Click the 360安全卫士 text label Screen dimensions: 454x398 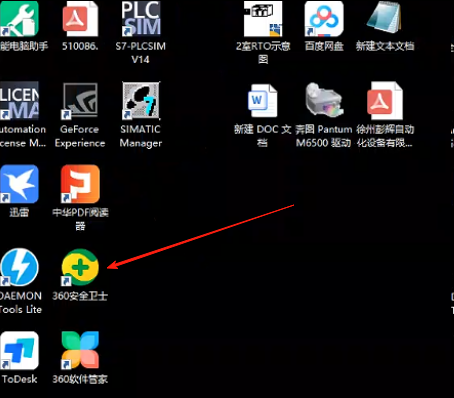tap(80, 296)
